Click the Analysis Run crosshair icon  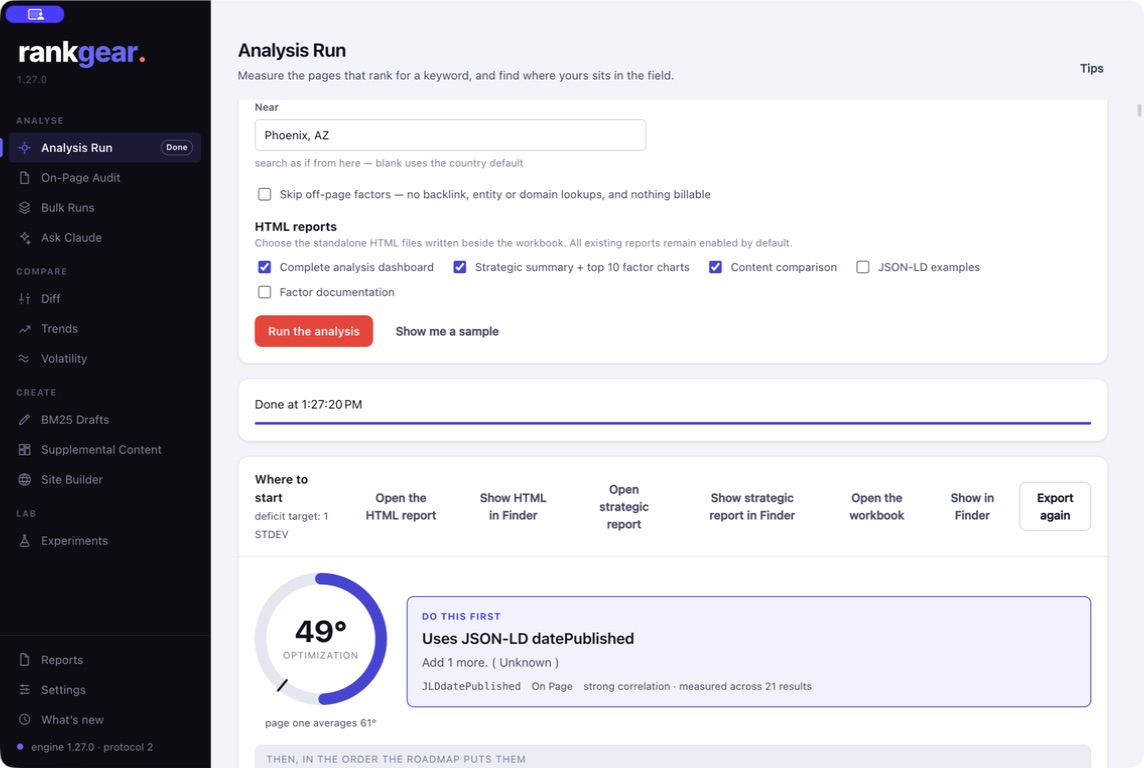click(x=25, y=147)
